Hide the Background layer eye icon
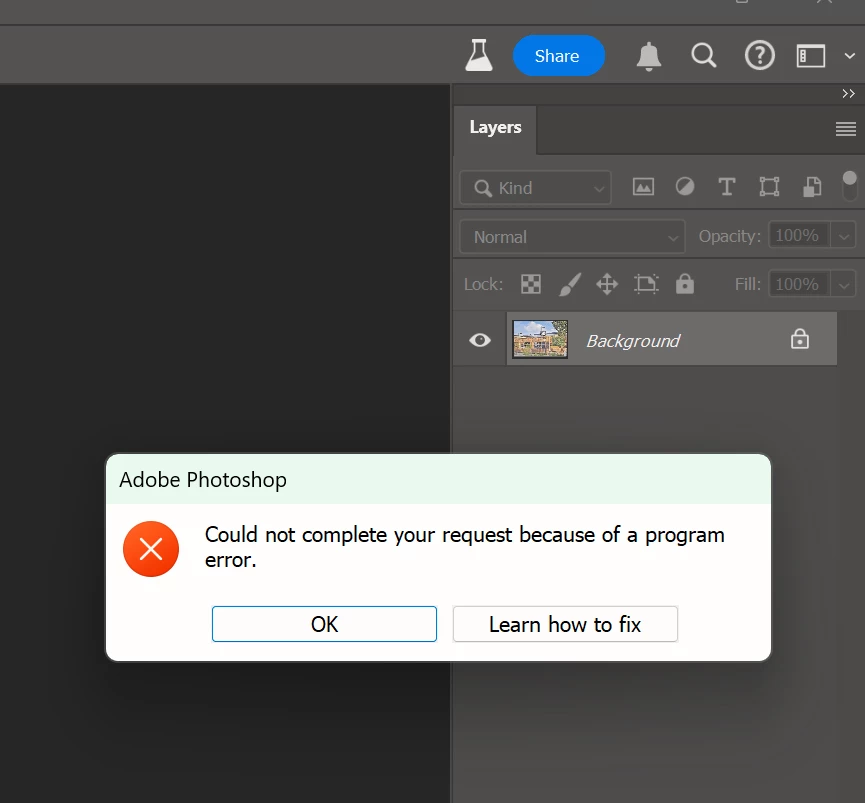 (480, 340)
